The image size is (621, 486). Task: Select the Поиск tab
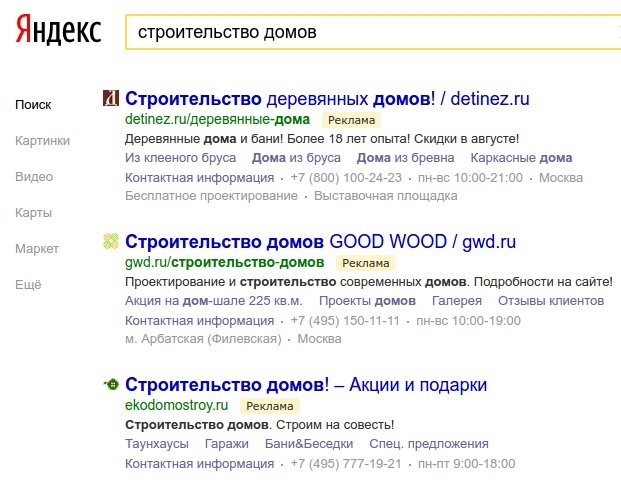tap(33, 105)
